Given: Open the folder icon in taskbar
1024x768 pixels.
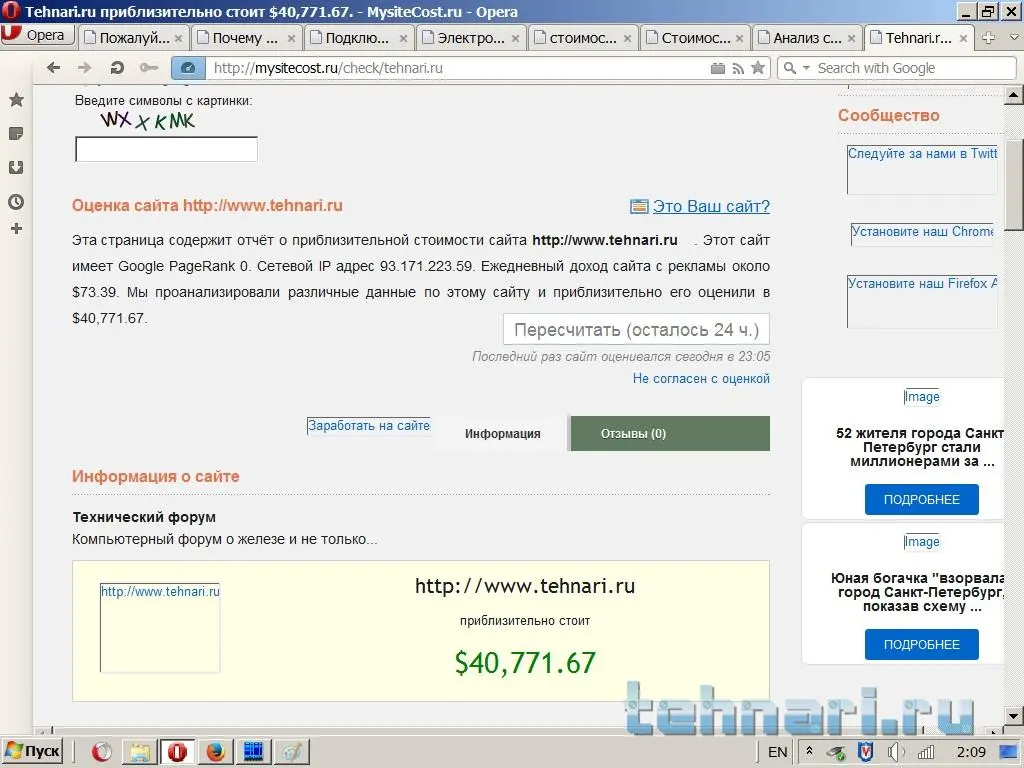Looking at the screenshot, I should pyautogui.click(x=139, y=752).
